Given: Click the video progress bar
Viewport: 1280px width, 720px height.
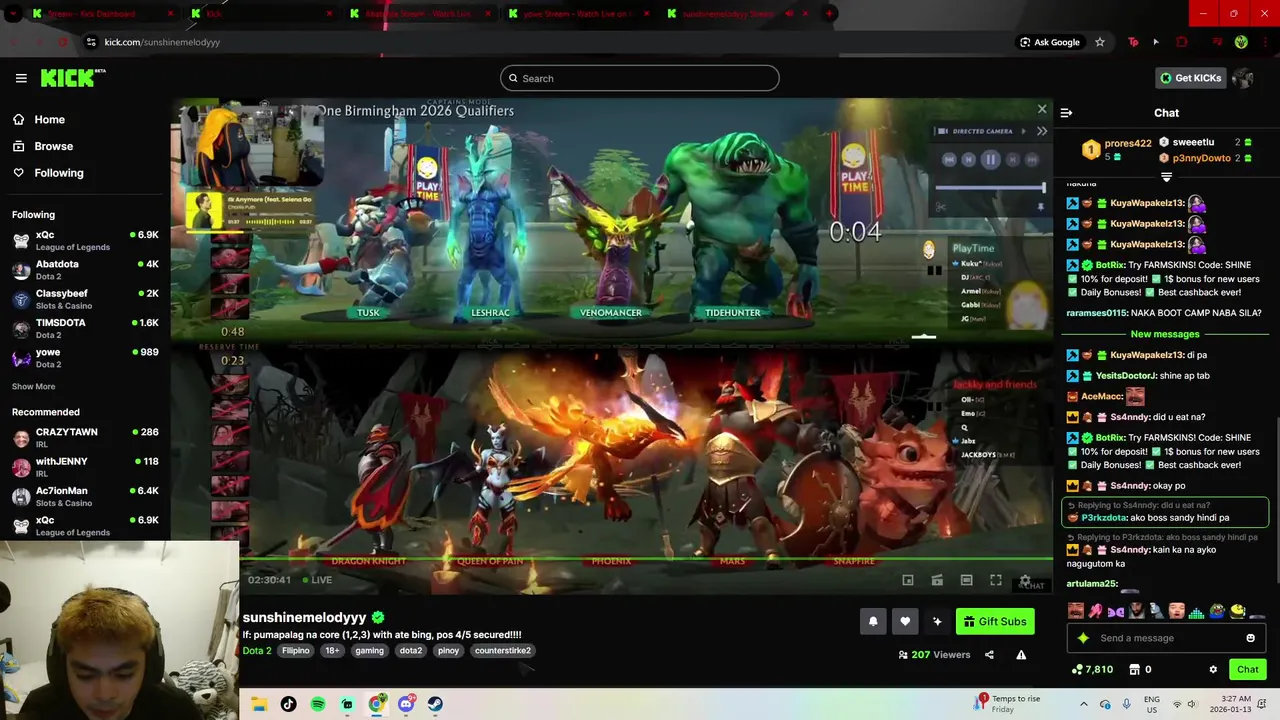Looking at the screenshot, I should pos(646,560).
